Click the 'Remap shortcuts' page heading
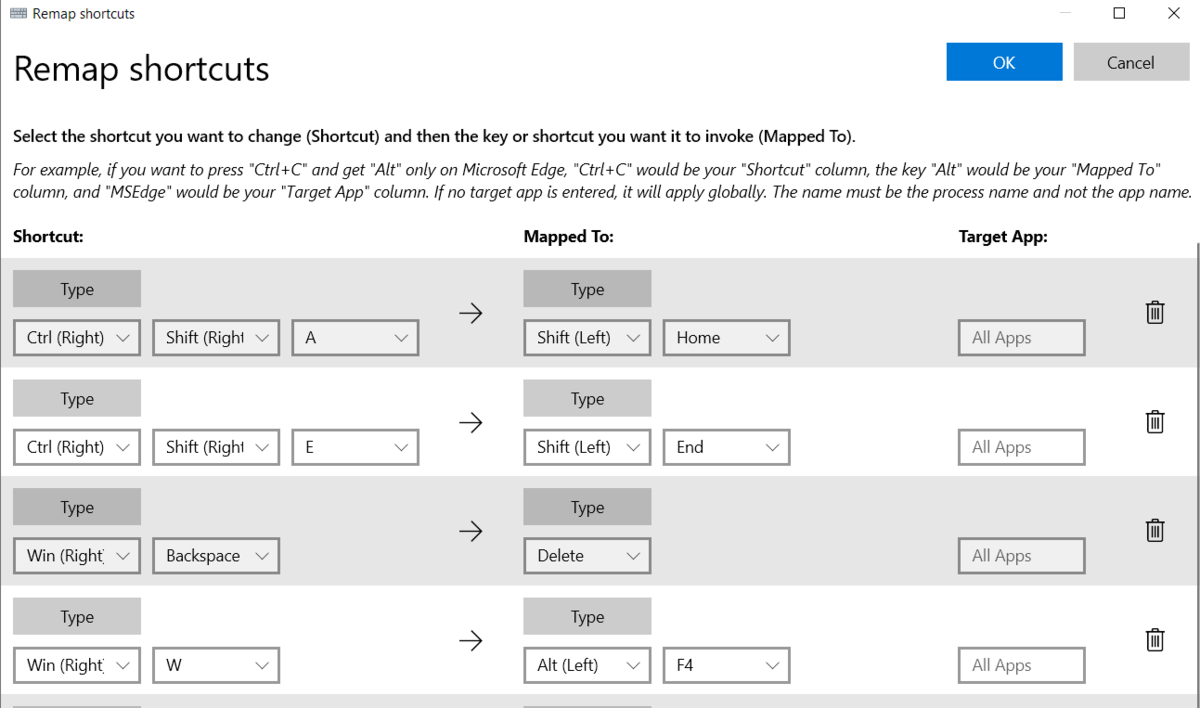This screenshot has width=1200, height=708. (141, 69)
